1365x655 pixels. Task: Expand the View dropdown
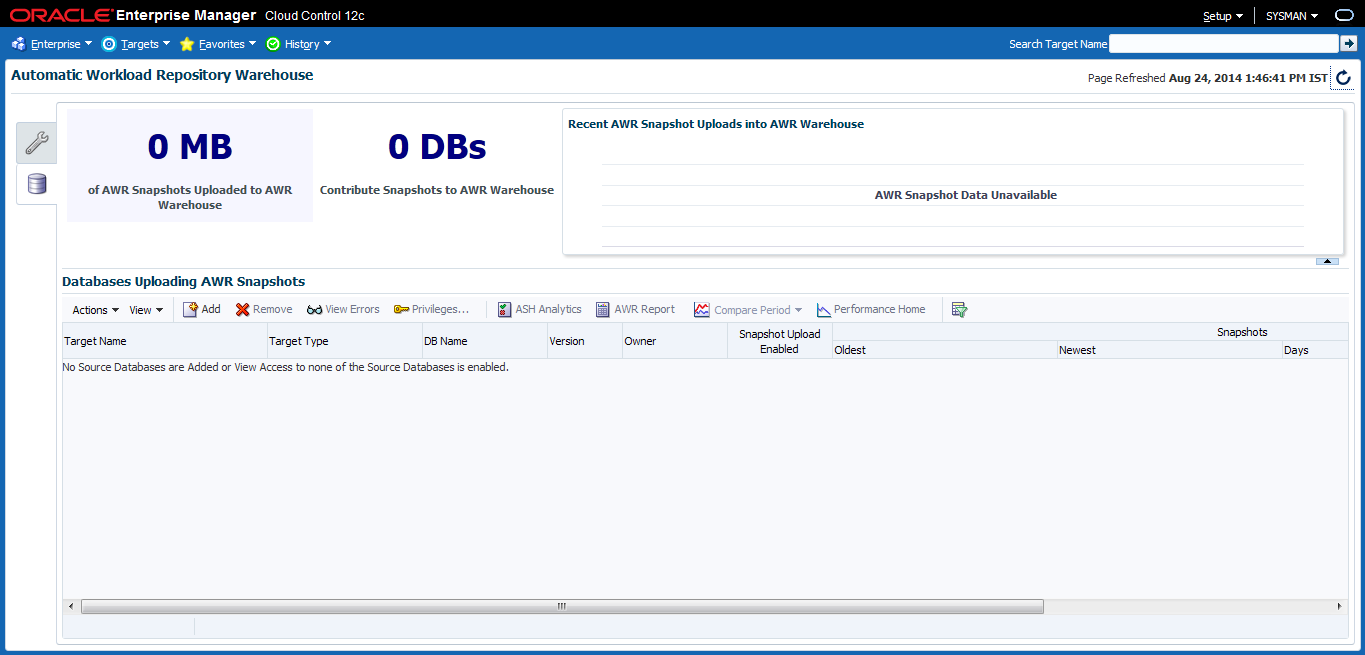(146, 310)
